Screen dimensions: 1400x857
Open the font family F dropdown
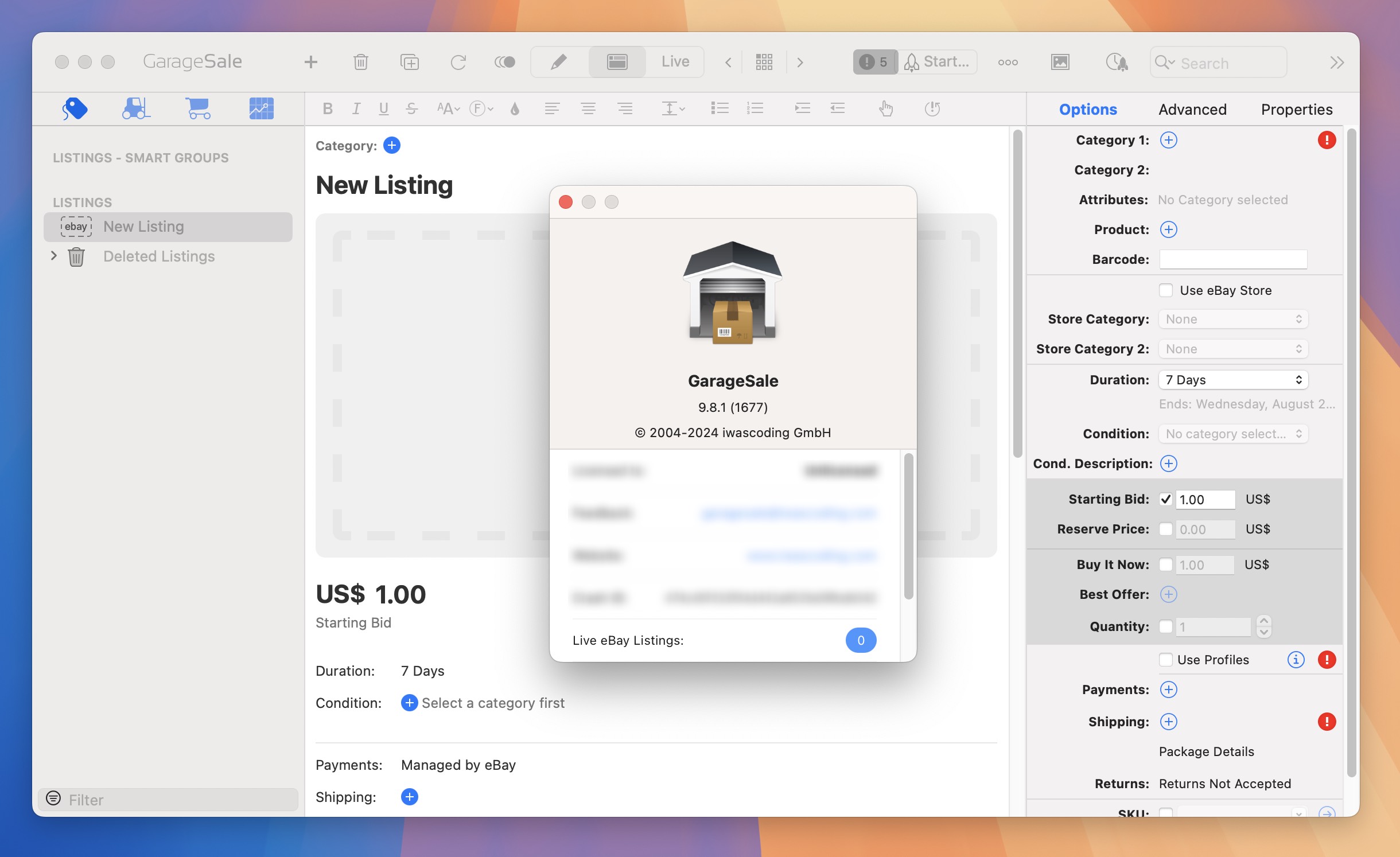481,108
